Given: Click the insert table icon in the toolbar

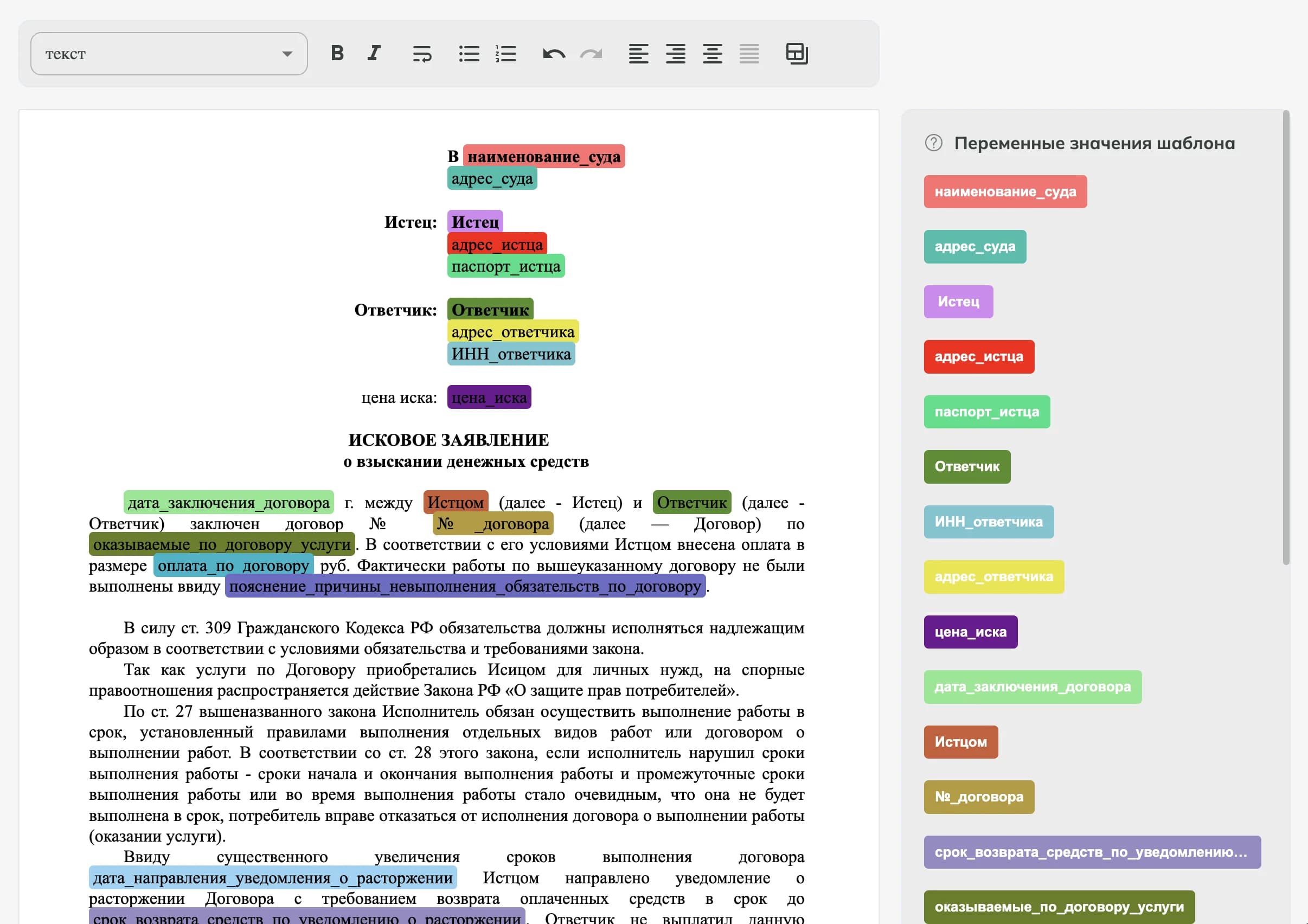Looking at the screenshot, I should pyautogui.click(x=797, y=54).
